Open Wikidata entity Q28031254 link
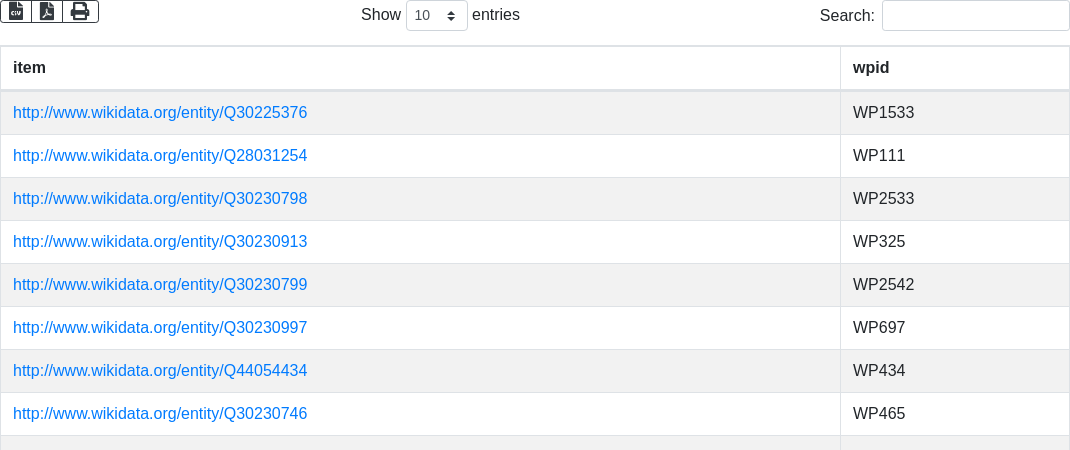This screenshot has height=450, width=1070. pyautogui.click(x=160, y=156)
